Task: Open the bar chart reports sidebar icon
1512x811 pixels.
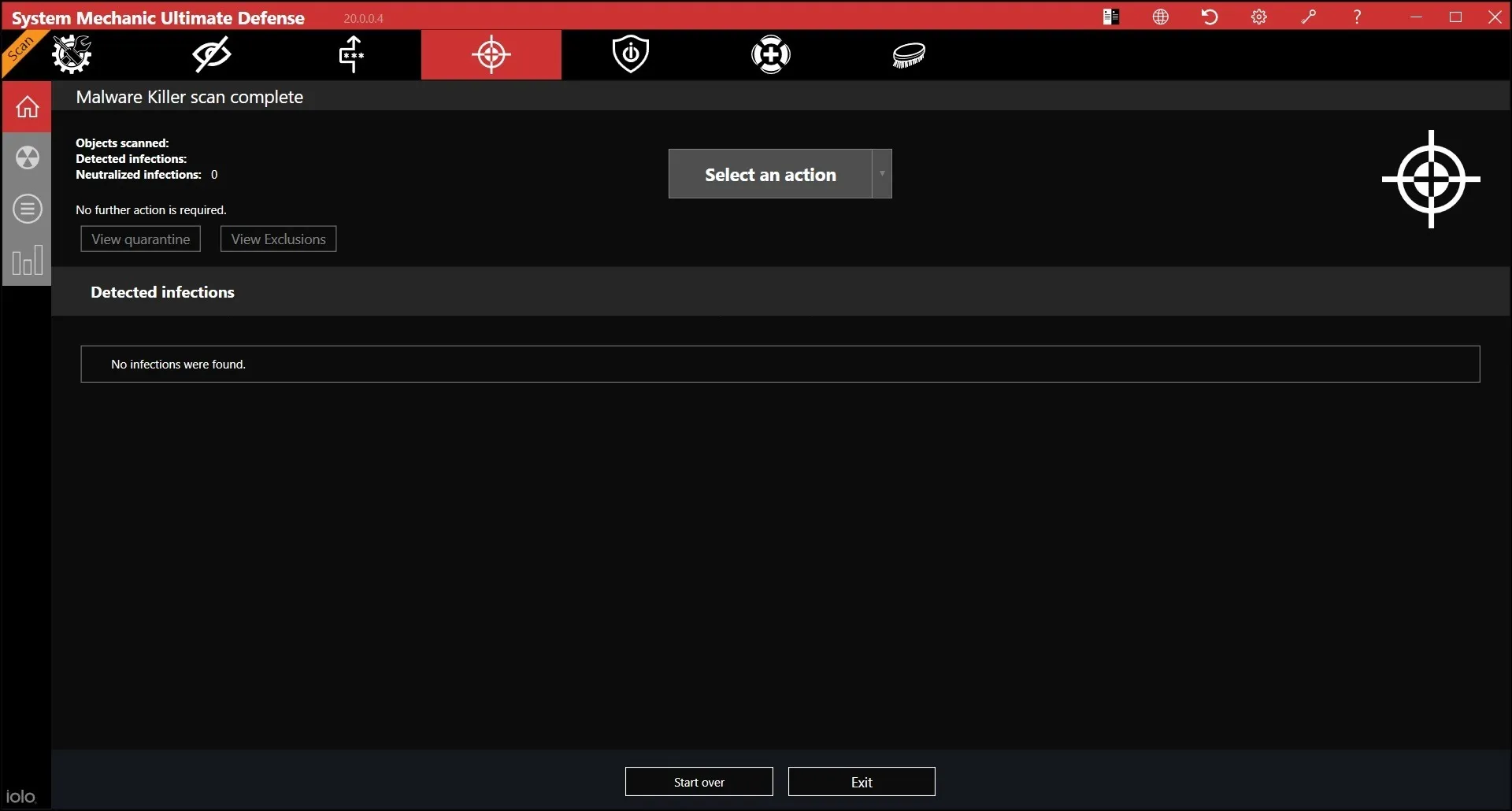Action: click(28, 261)
